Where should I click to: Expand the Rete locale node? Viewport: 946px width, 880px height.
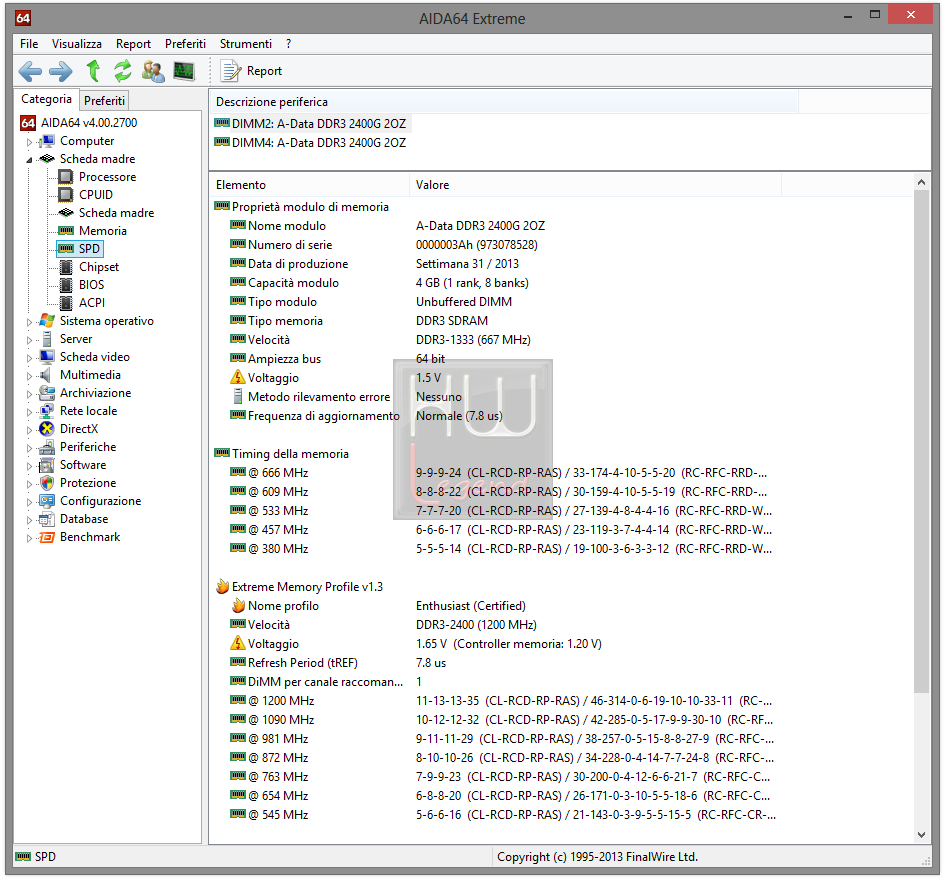pyautogui.click(x=29, y=413)
